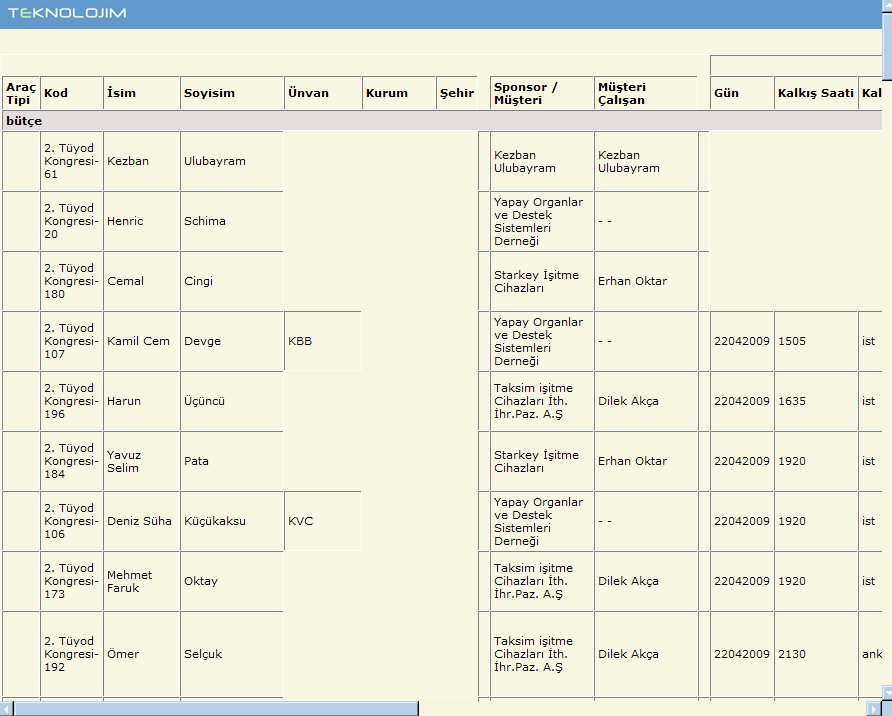This screenshot has height=716, width=892.
Task: Click the first name Harun
Action: click(123, 401)
